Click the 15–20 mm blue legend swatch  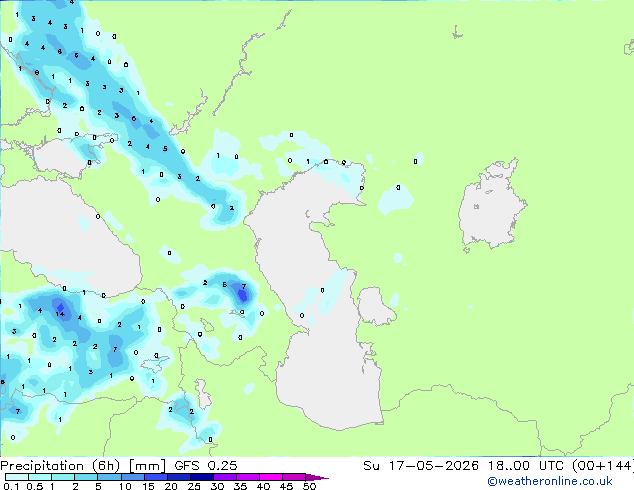tap(155, 477)
